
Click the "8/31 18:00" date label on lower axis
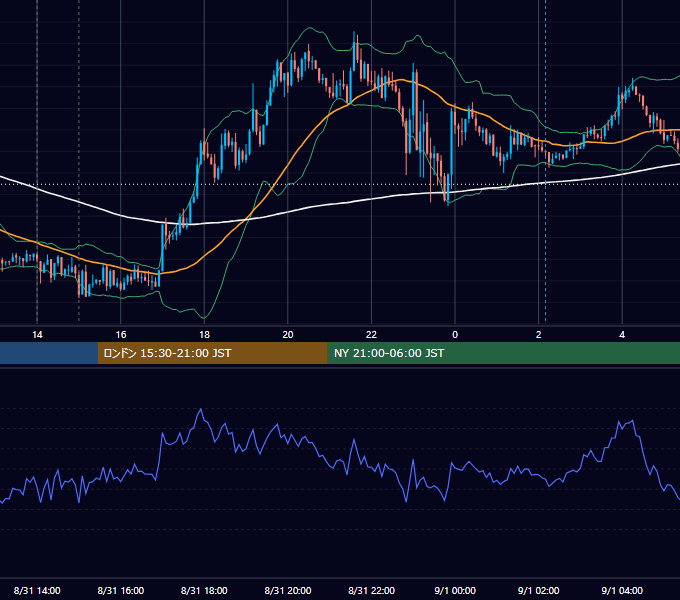[204, 590]
